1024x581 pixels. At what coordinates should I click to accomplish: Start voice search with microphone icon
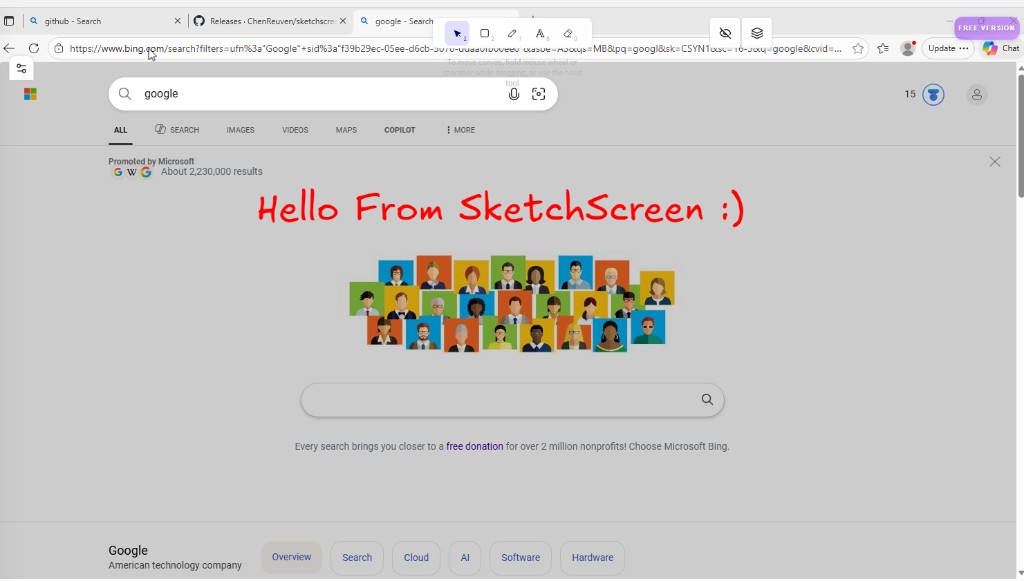(514, 94)
